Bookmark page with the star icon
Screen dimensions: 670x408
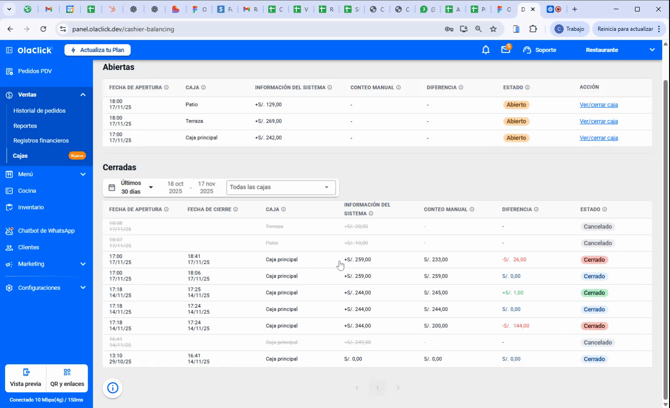tap(493, 29)
